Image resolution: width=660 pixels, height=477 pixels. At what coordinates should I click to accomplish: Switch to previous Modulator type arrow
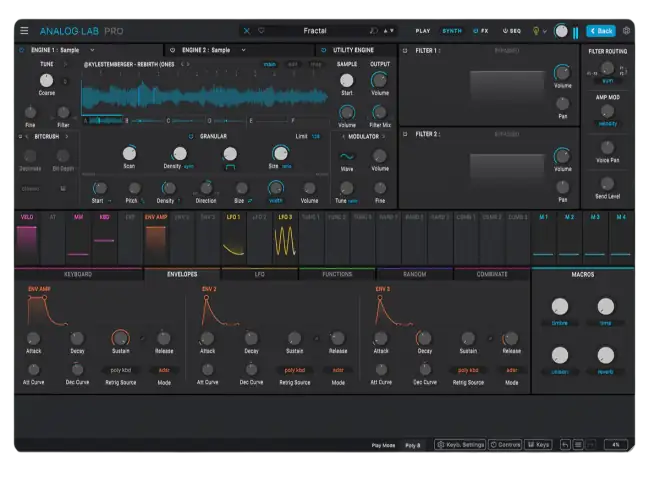(x=343, y=136)
